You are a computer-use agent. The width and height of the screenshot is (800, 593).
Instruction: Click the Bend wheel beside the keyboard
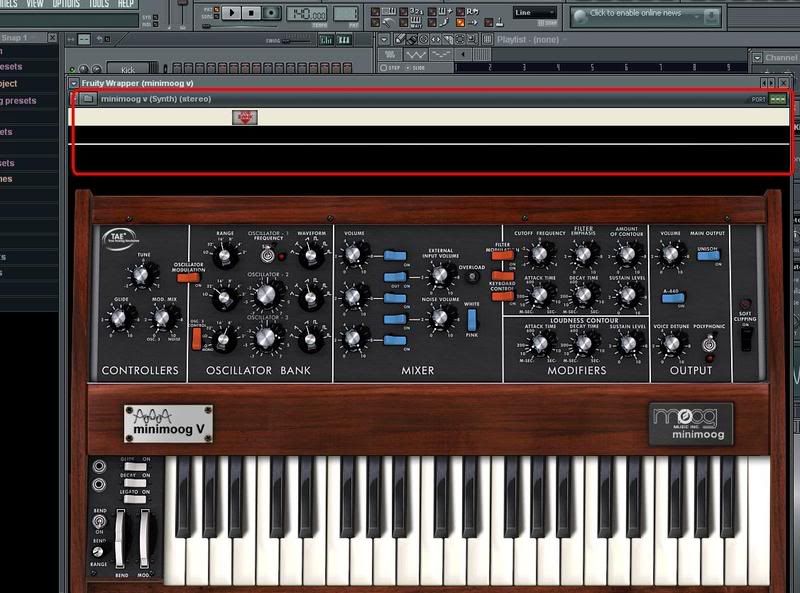coord(120,539)
